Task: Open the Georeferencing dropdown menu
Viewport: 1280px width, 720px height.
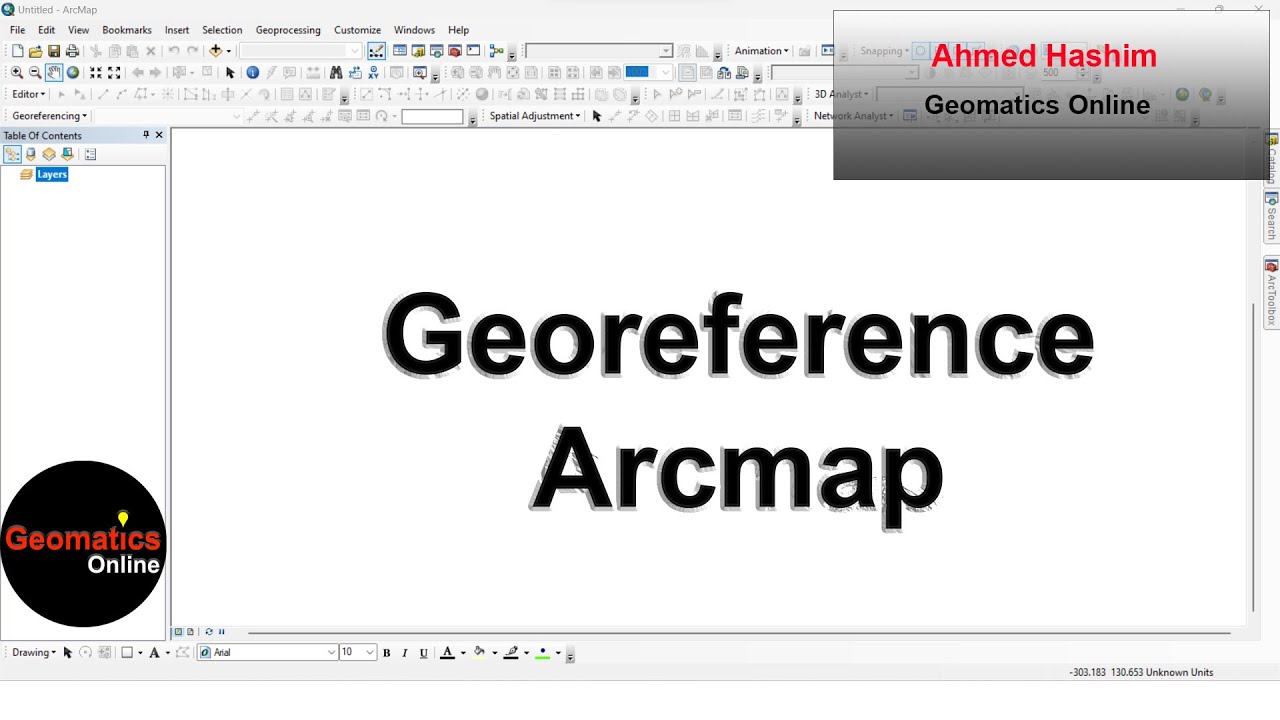Action: (49, 116)
